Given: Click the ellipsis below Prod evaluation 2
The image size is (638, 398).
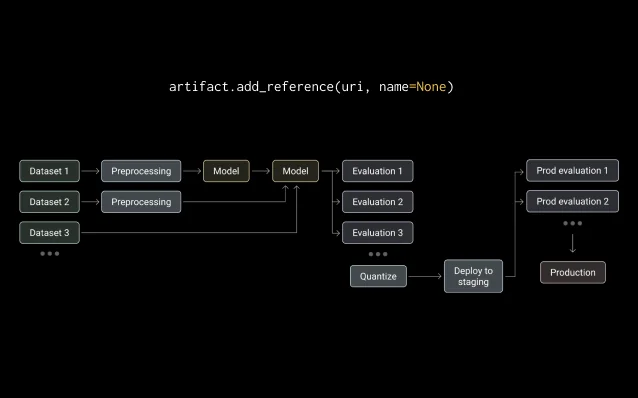Looking at the screenshot, I should point(572,223).
